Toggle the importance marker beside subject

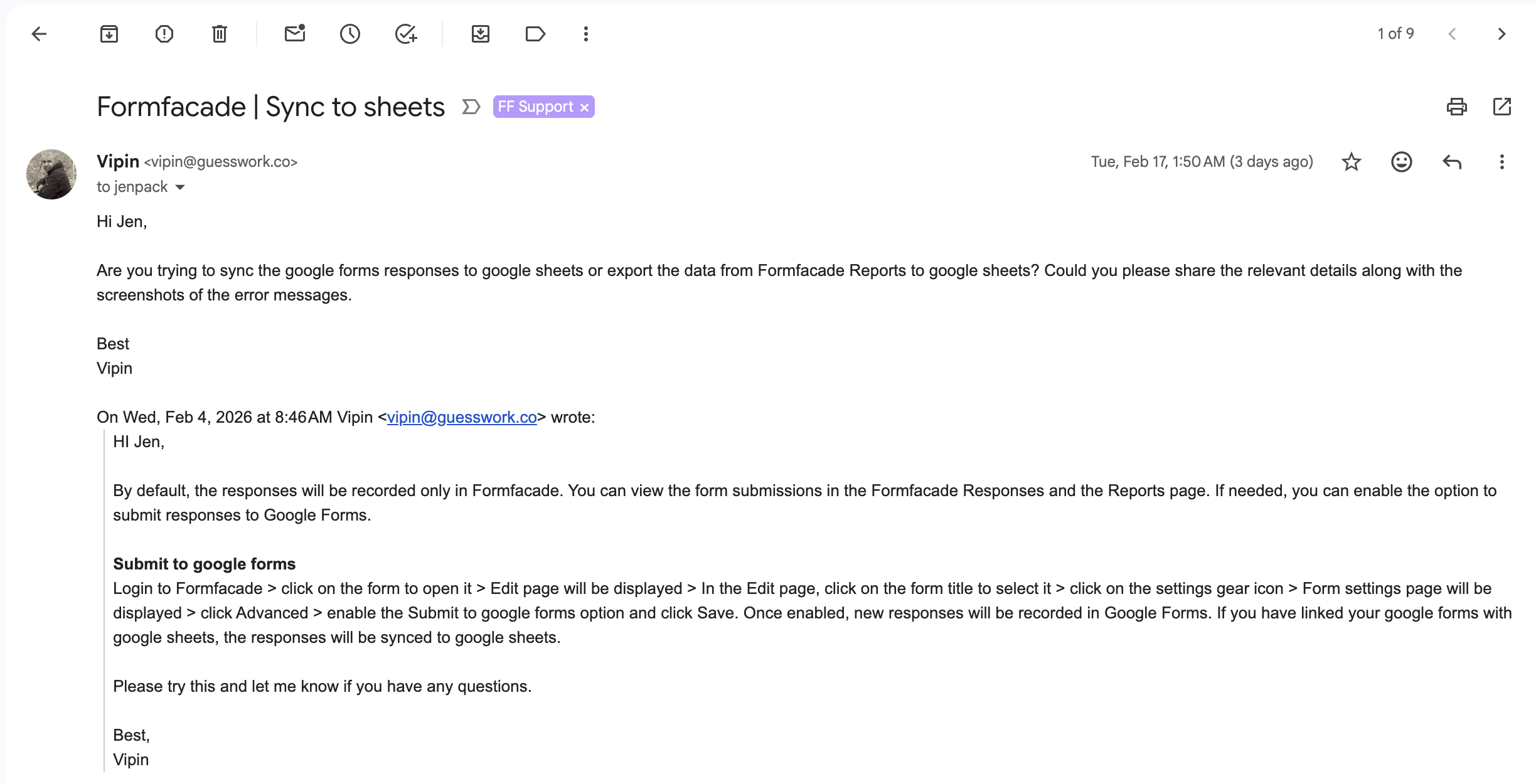[471, 107]
